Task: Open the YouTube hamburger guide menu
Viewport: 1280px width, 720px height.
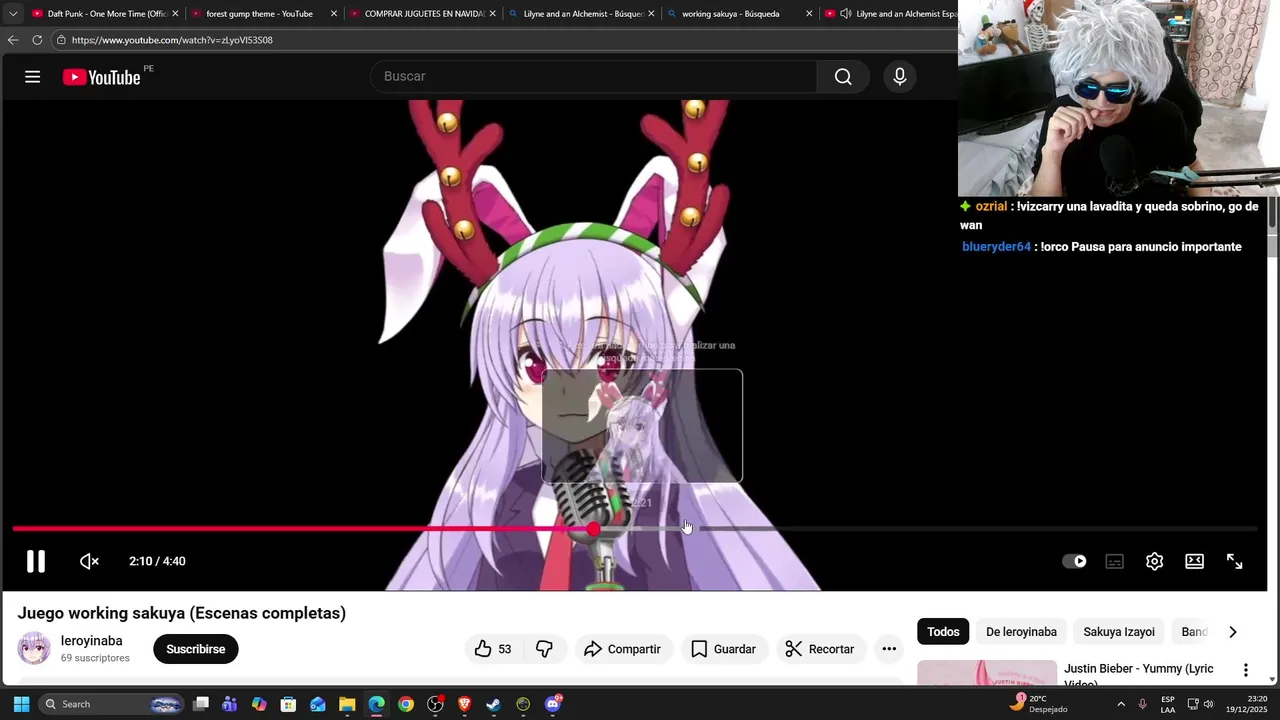Action: pyautogui.click(x=32, y=77)
